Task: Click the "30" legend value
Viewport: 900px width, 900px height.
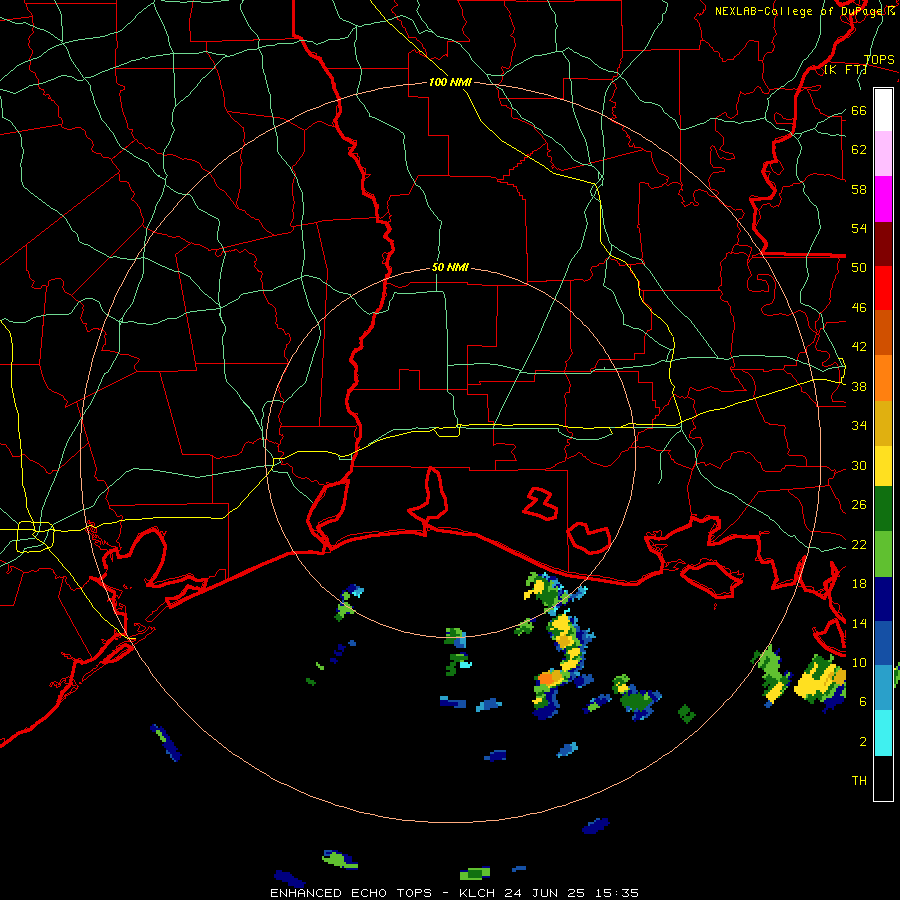Action: pyautogui.click(x=859, y=465)
